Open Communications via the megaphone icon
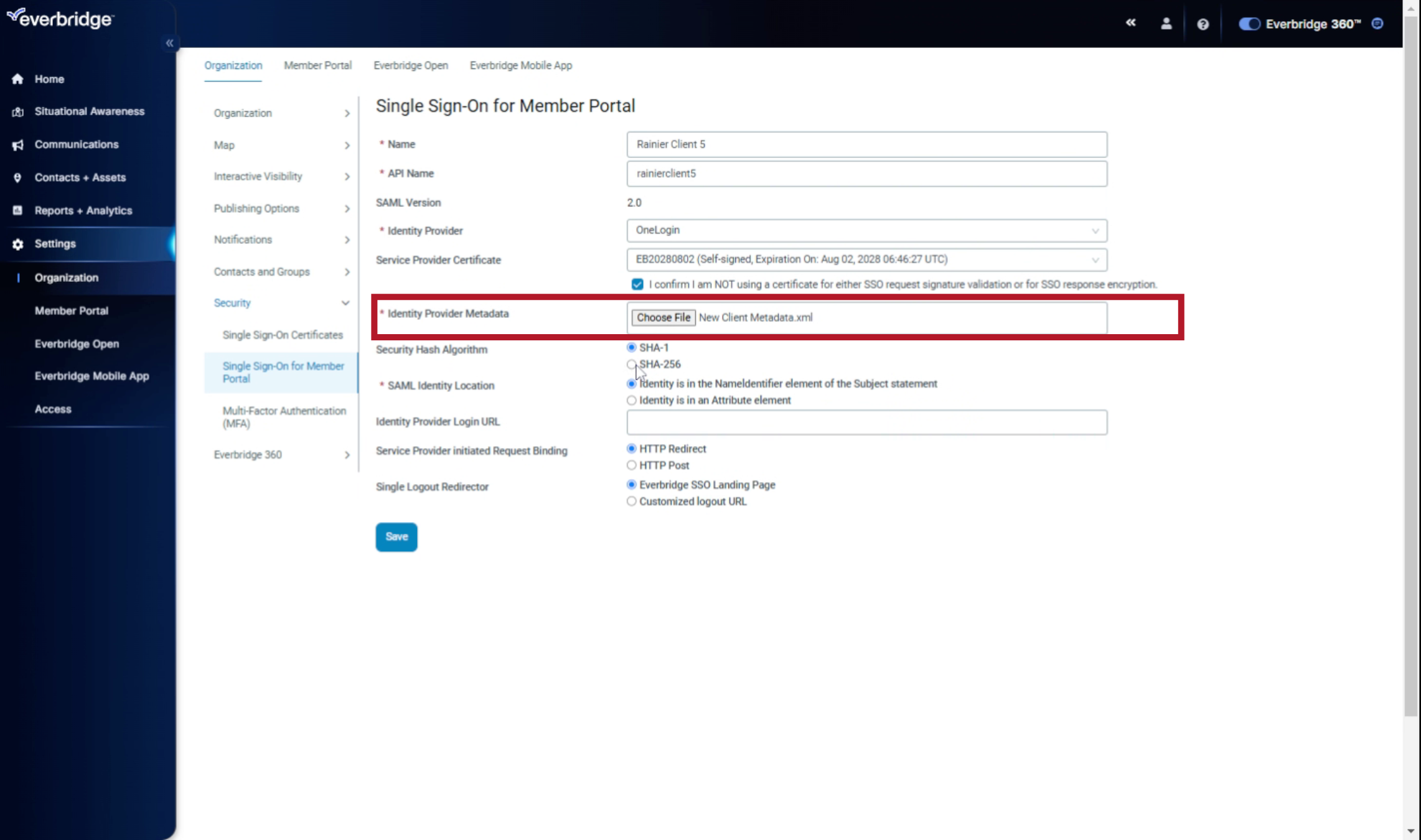Viewport: 1421px width, 840px height. 17,144
